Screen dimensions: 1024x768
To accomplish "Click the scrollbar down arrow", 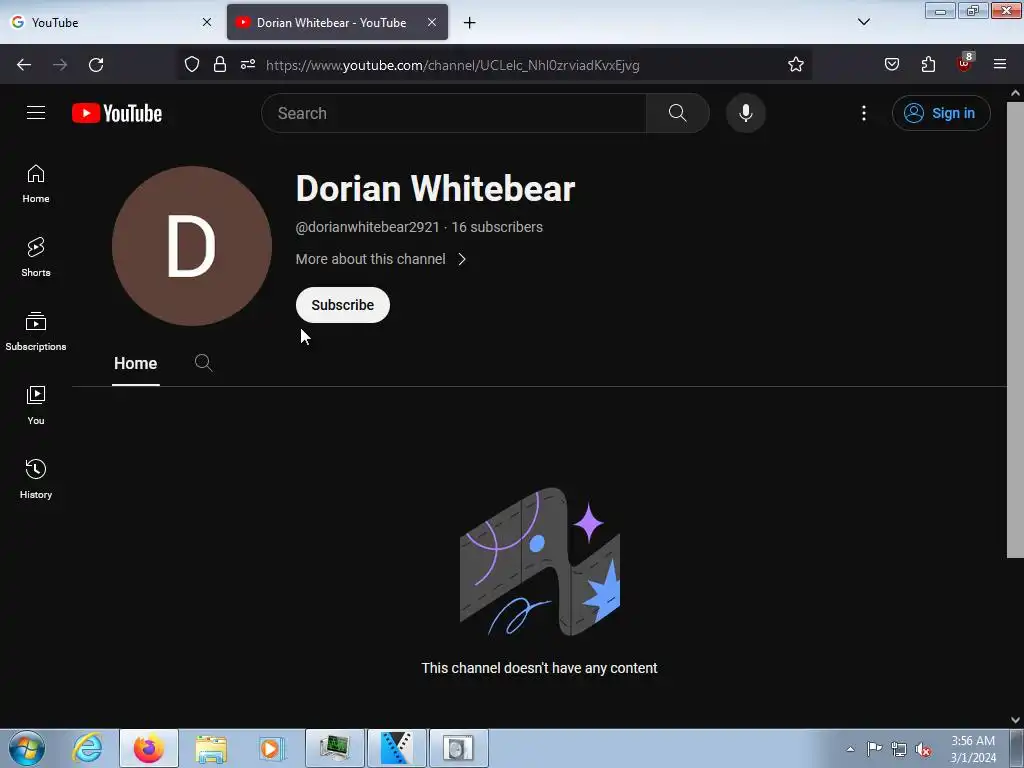I will point(1015,720).
